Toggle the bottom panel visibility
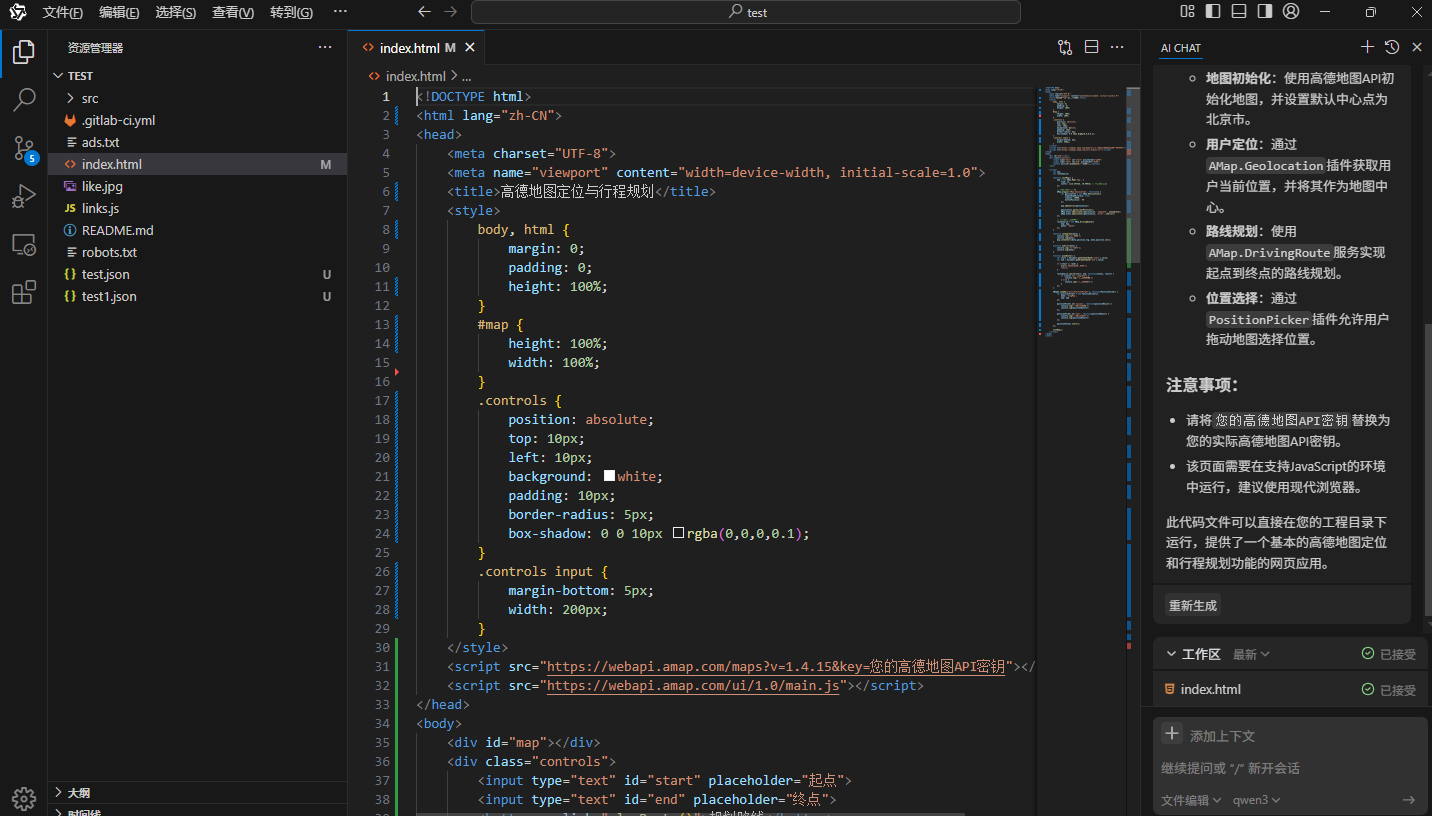1432x816 pixels. (1239, 12)
